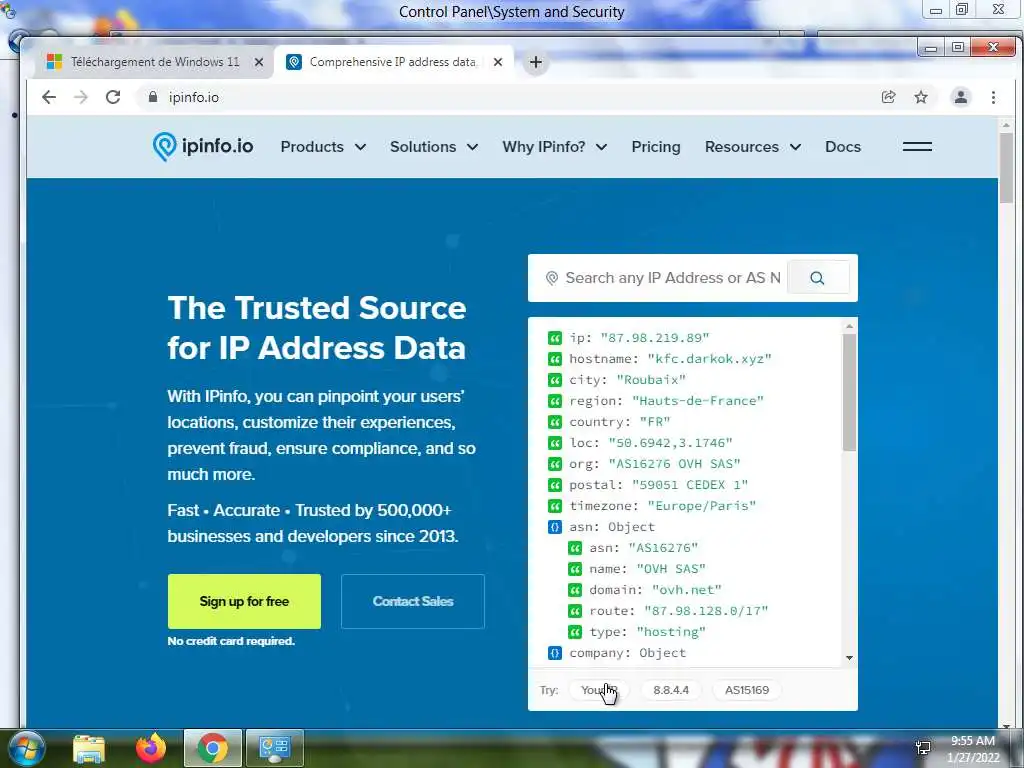Image resolution: width=1024 pixels, height=768 pixels.
Task: Click hostname value "kfc.darkok.xyz"
Action: point(709,359)
